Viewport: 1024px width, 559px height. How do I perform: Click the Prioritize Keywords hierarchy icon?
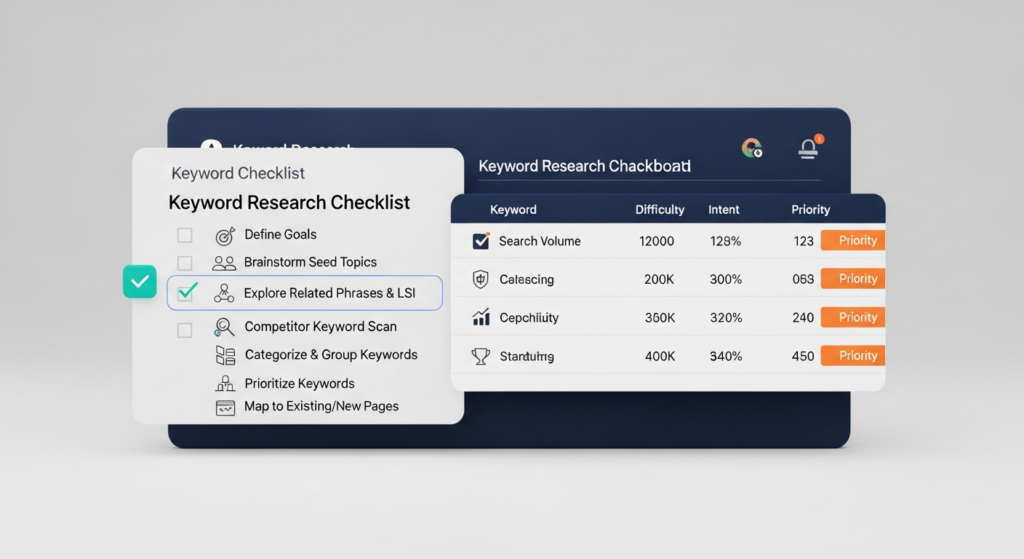click(225, 383)
